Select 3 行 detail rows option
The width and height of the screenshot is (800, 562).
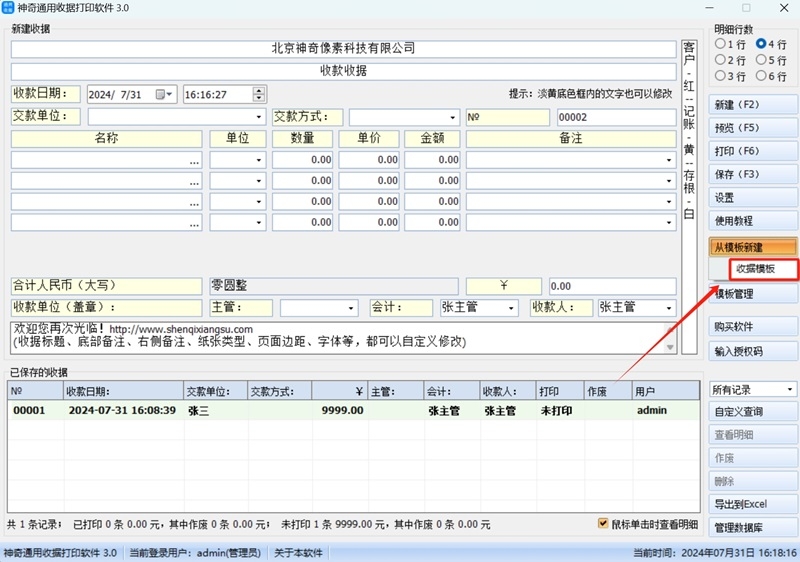(720, 75)
